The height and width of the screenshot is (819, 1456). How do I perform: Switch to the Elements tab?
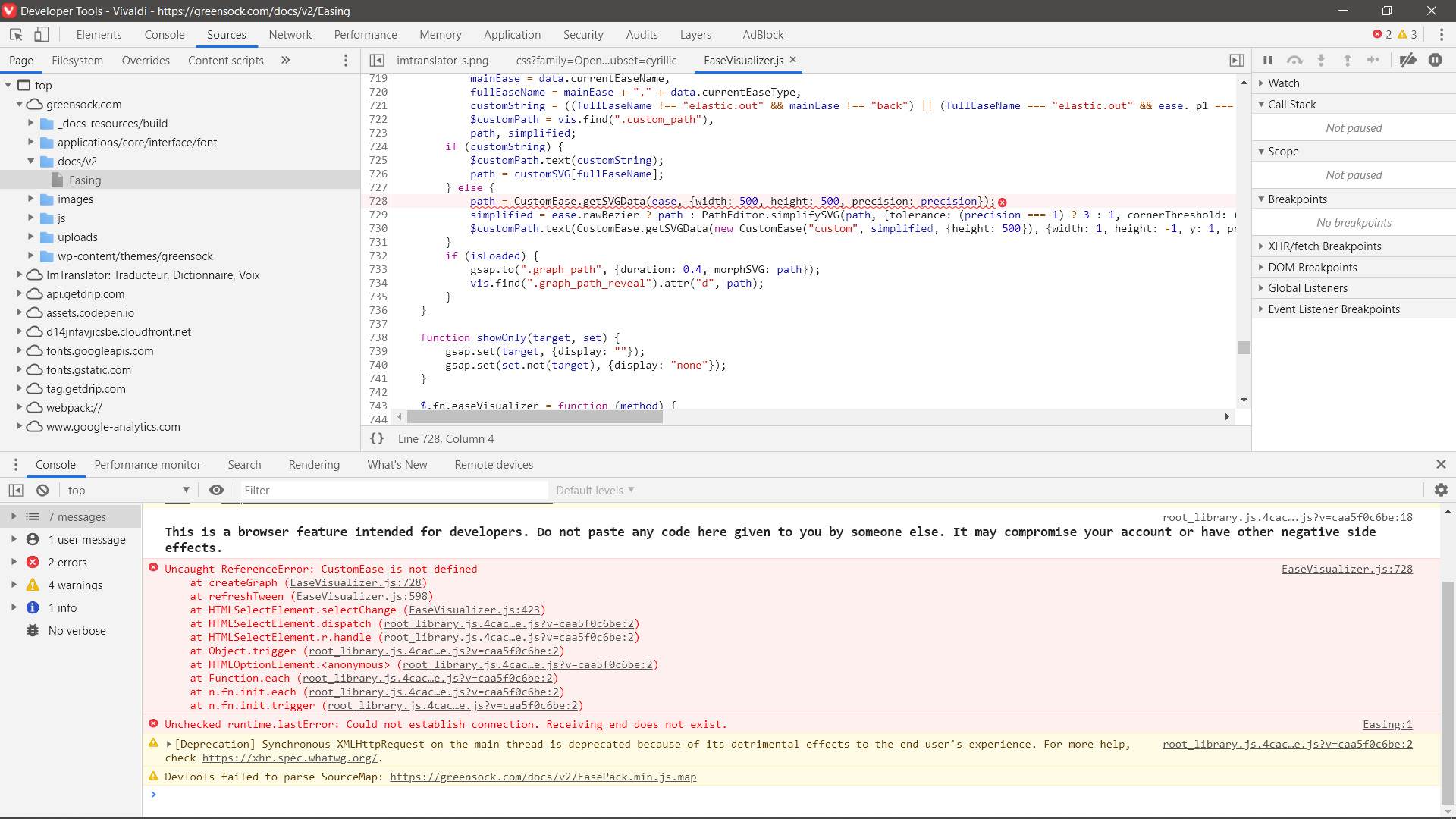click(x=99, y=34)
